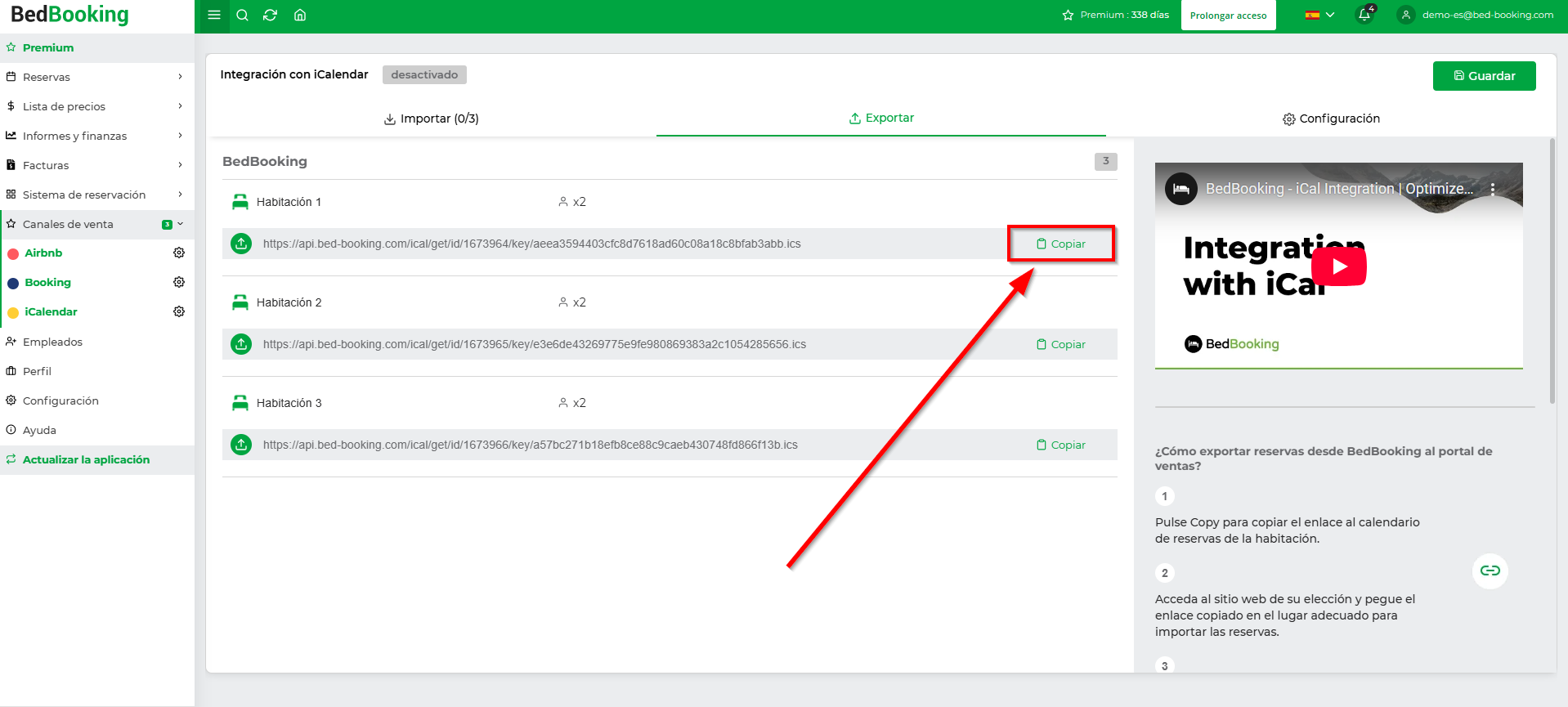Collapse the Canales de venta section

[97, 224]
